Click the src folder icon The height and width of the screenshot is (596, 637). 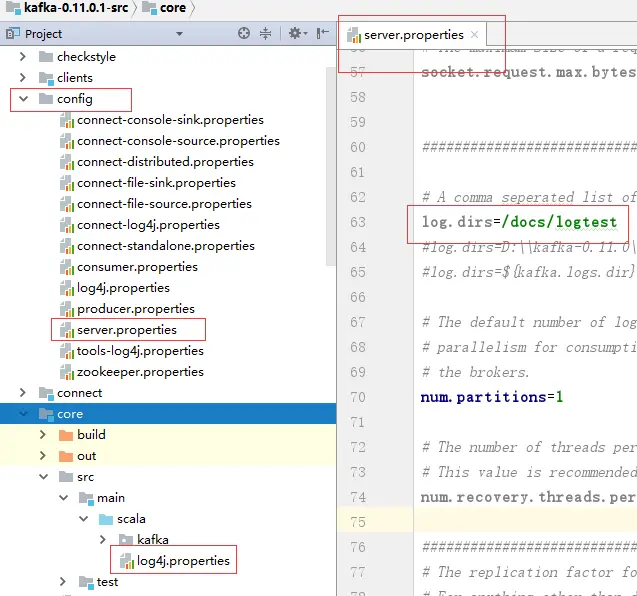pos(66,477)
